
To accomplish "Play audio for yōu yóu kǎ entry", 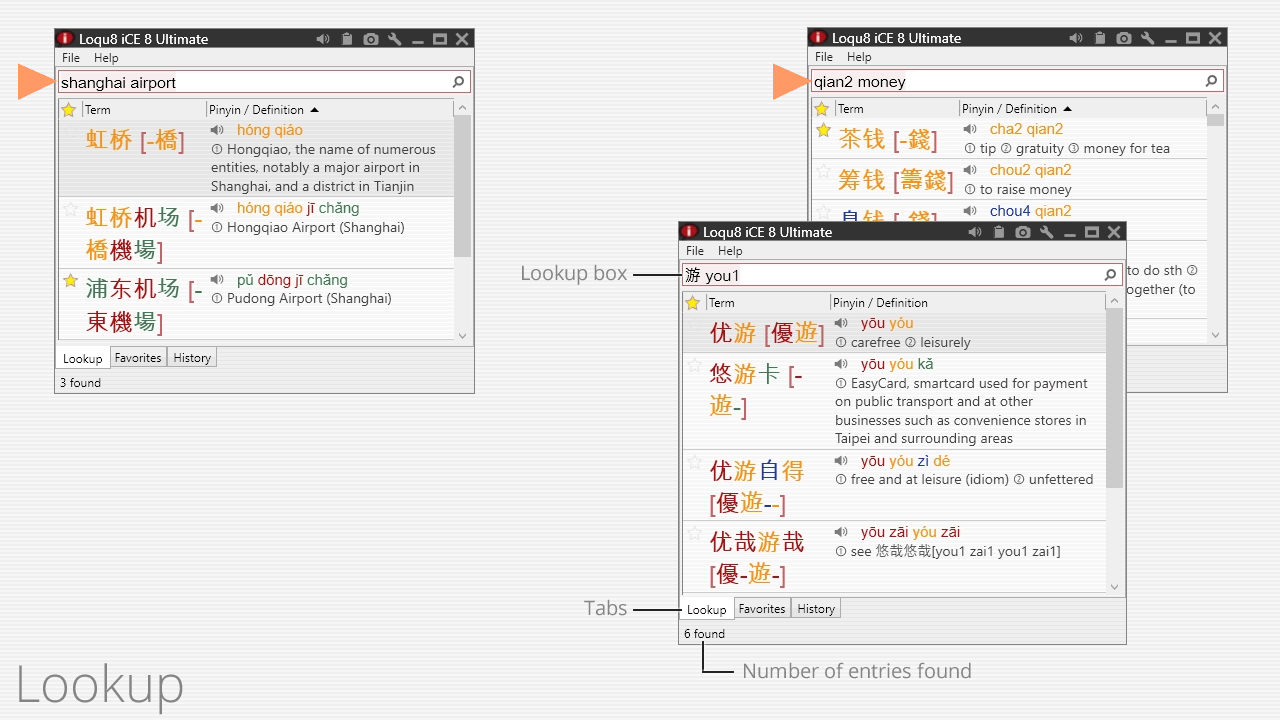I will pos(841,364).
